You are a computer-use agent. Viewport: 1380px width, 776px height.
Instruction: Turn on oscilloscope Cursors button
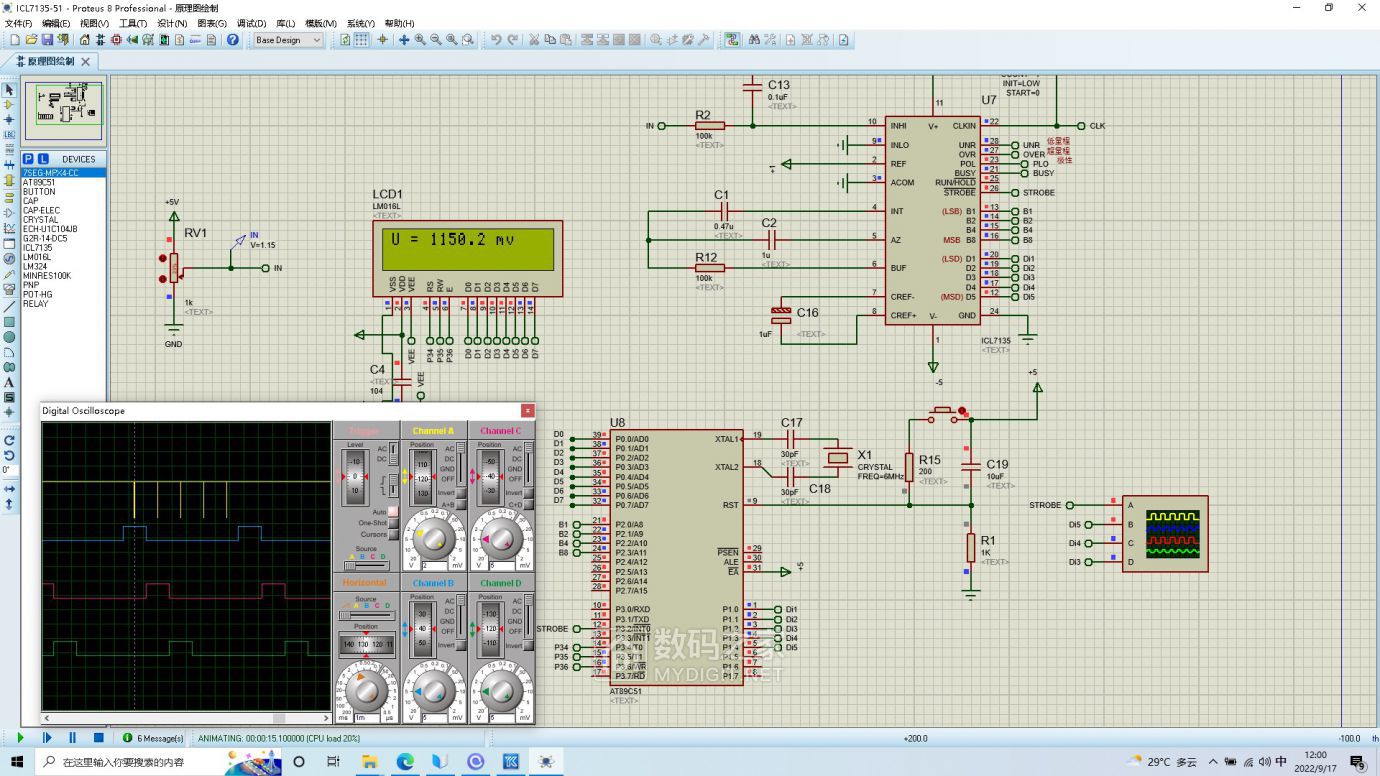pos(393,534)
